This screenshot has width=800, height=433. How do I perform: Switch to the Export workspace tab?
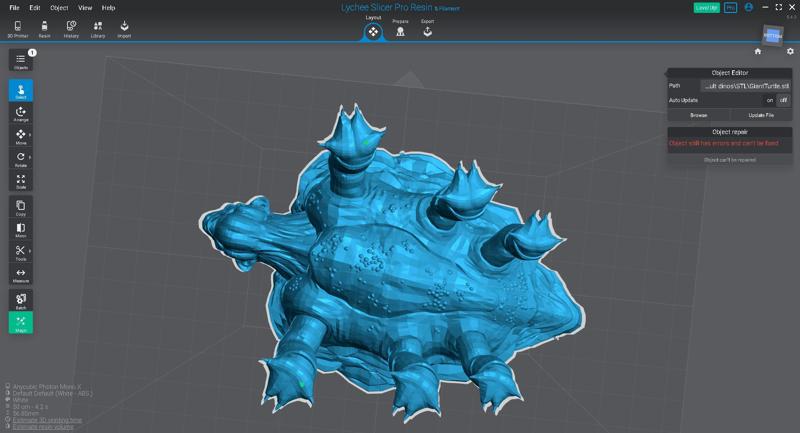point(428,31)
